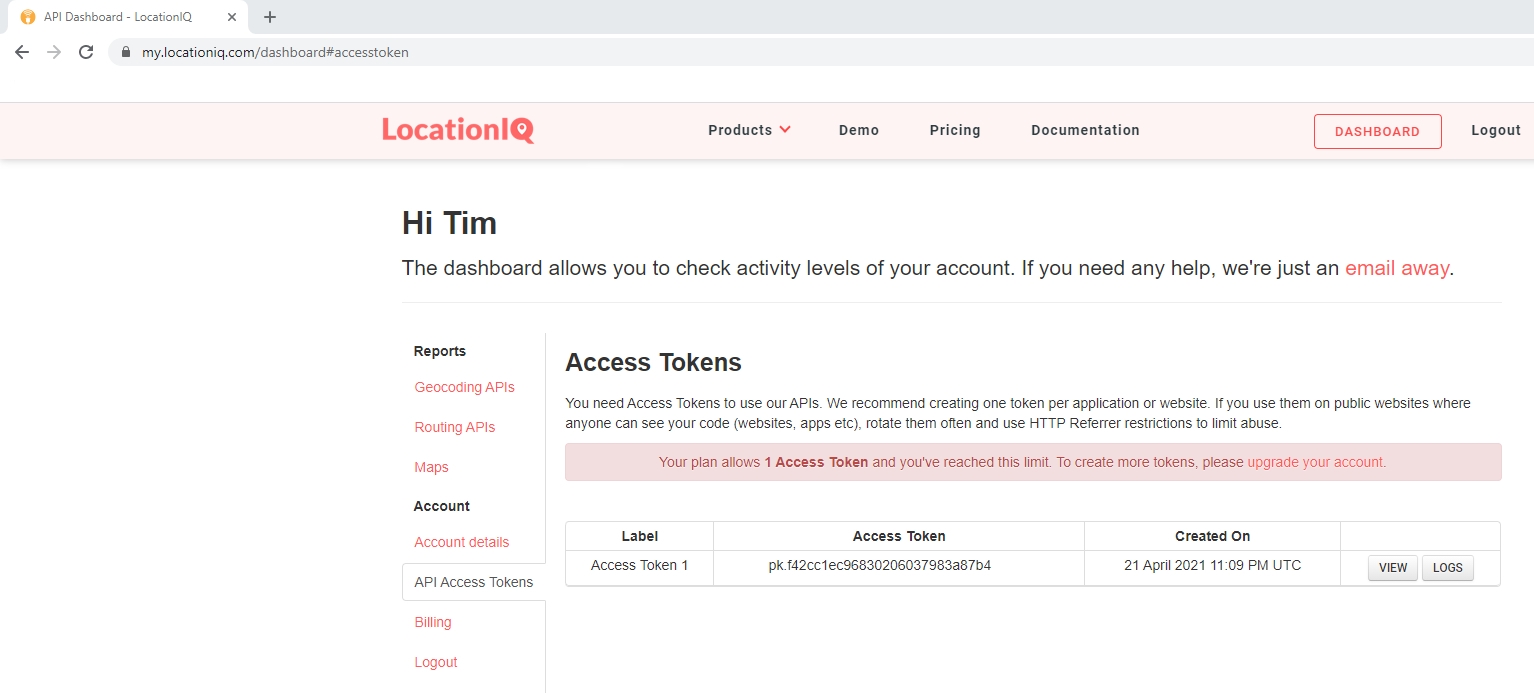Select Pricing from the navigation bar

[x=954, y=130]
